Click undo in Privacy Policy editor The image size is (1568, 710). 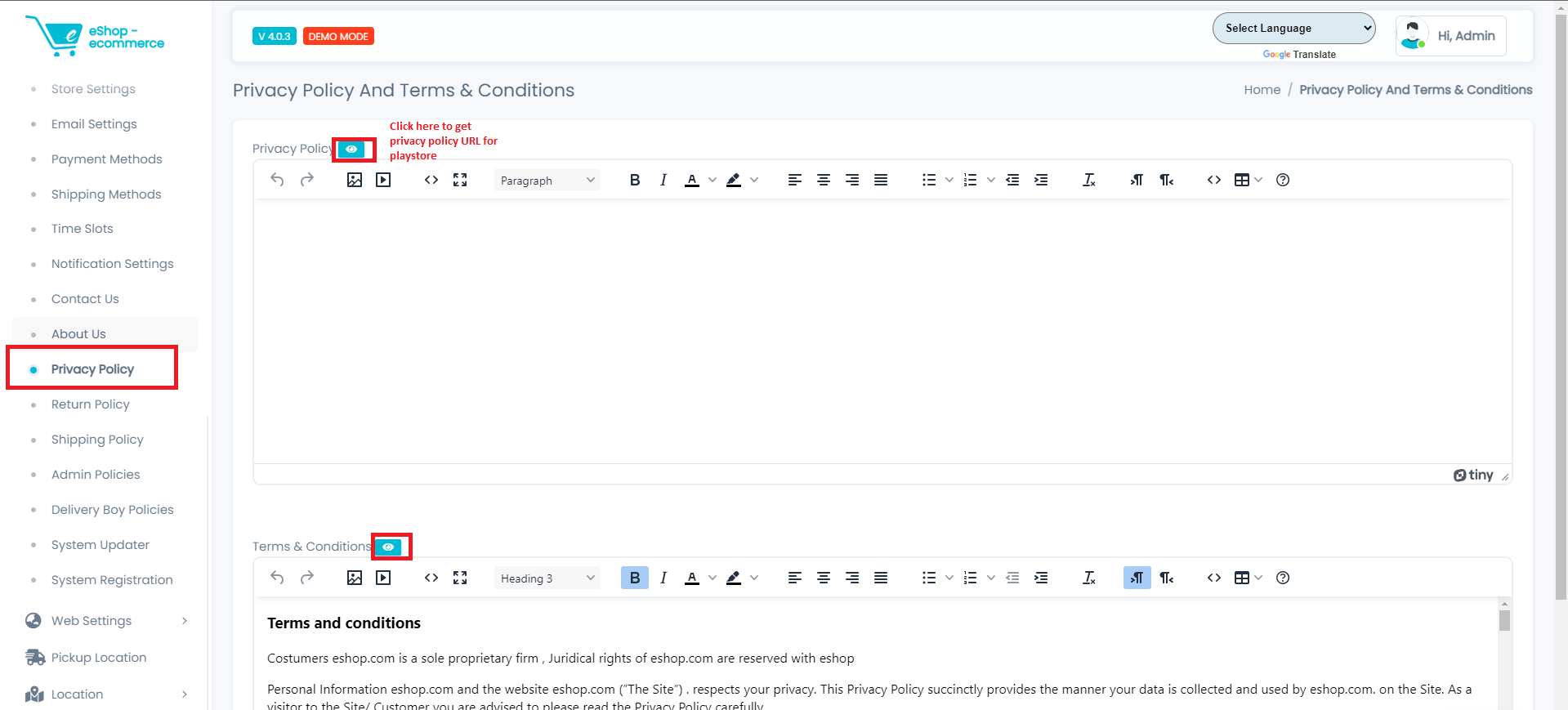(x=277, y=180)
